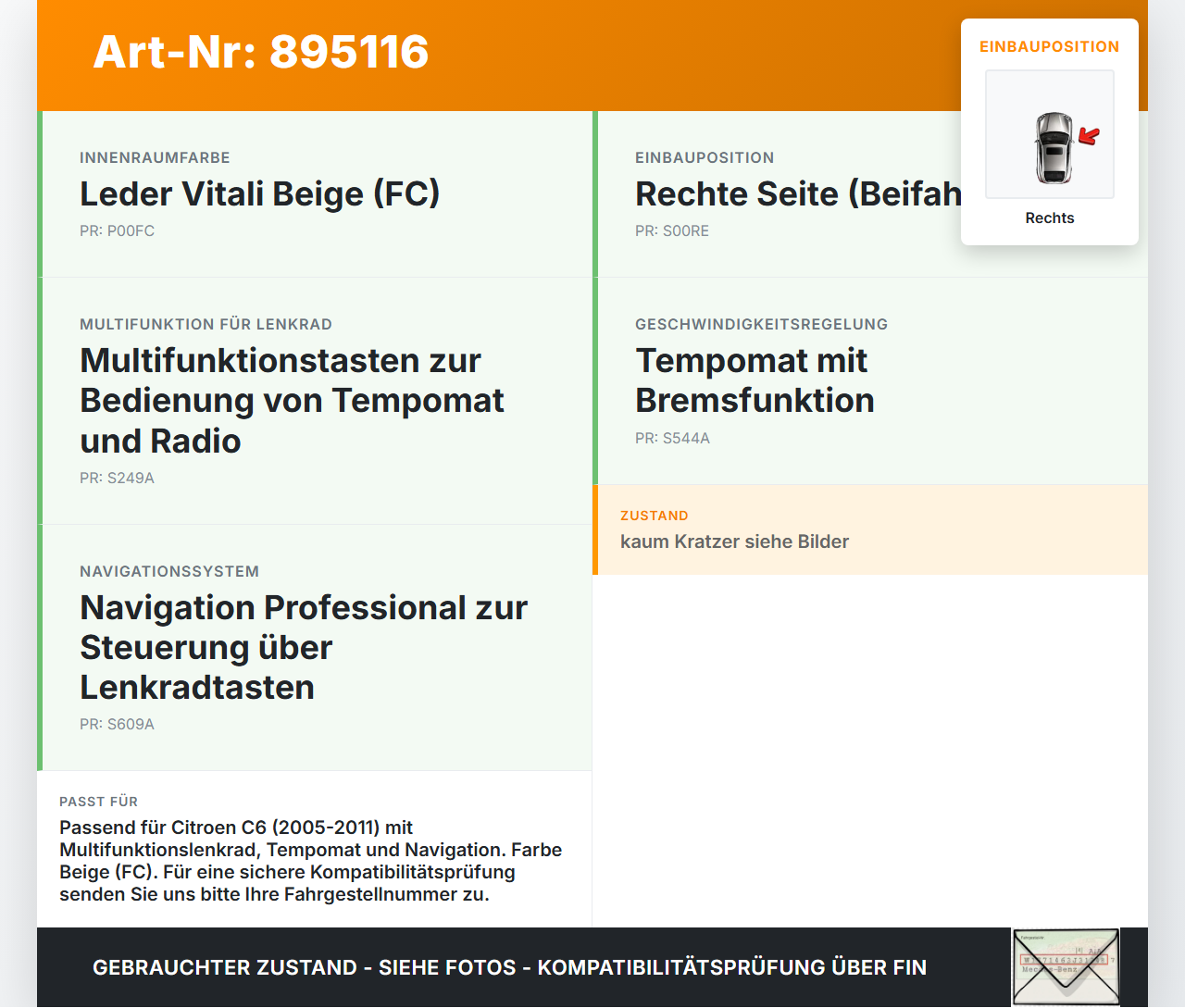This screenshot has width=1185, height=1008.
Task: Click the Rechte Seite (Beifah… heading
Action: pos(798,193)
